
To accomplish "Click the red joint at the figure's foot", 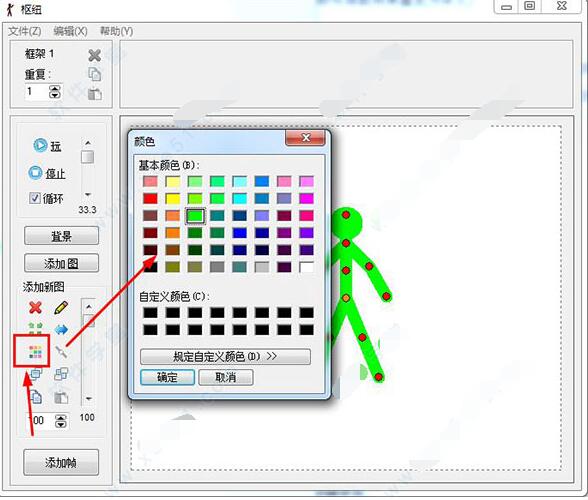I will tap(379, 376).
